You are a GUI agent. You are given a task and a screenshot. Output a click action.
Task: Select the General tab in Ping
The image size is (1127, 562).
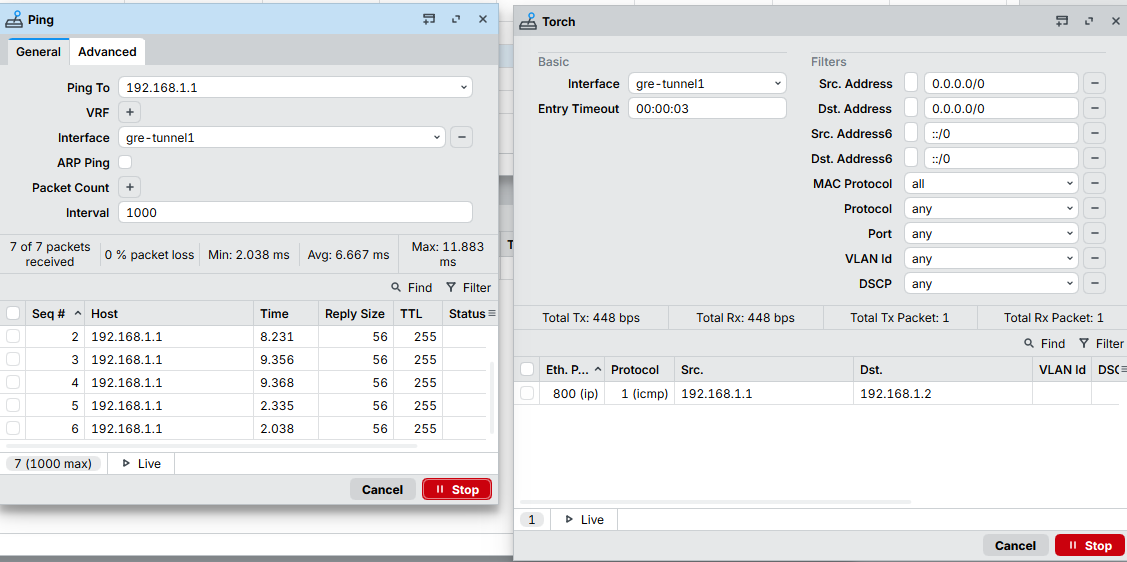(38, 52)
